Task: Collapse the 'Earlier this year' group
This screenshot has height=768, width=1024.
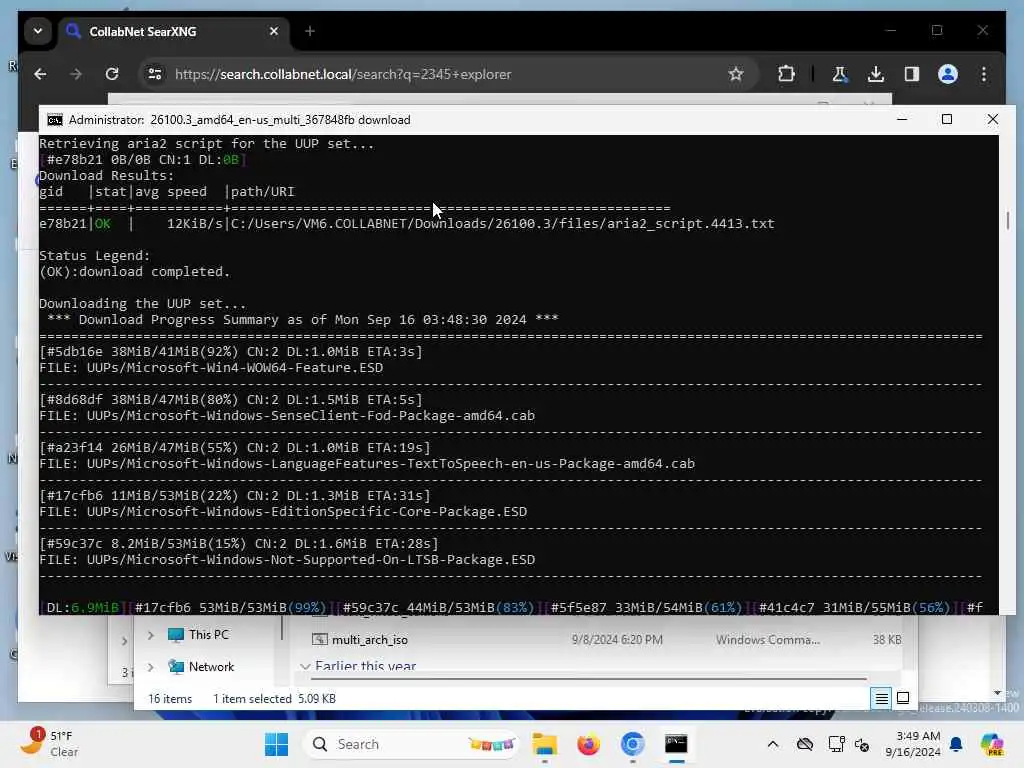Action: [x=305, y=666]
